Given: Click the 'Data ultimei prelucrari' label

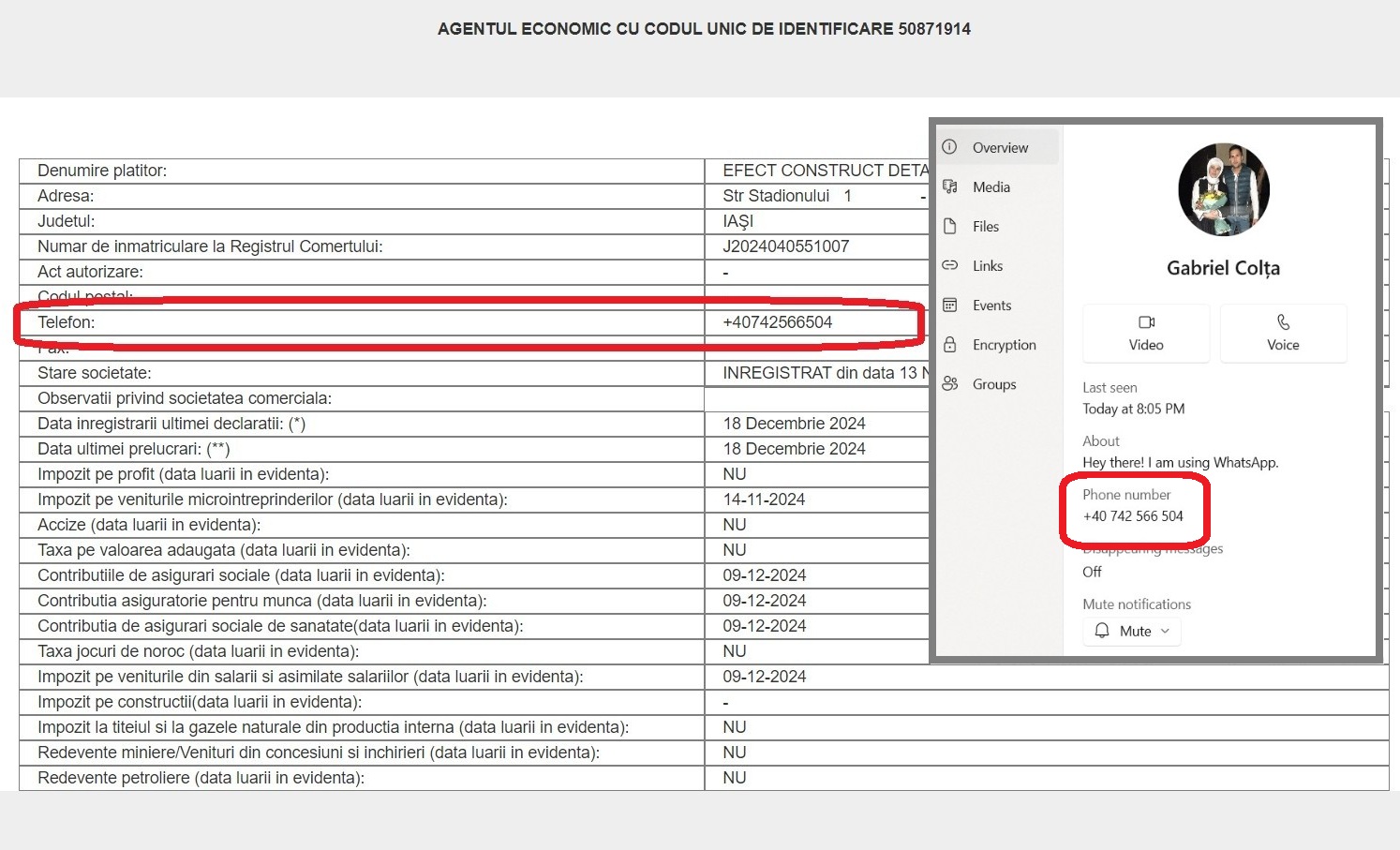Looking at the screenshot, I should coord(134,449).
